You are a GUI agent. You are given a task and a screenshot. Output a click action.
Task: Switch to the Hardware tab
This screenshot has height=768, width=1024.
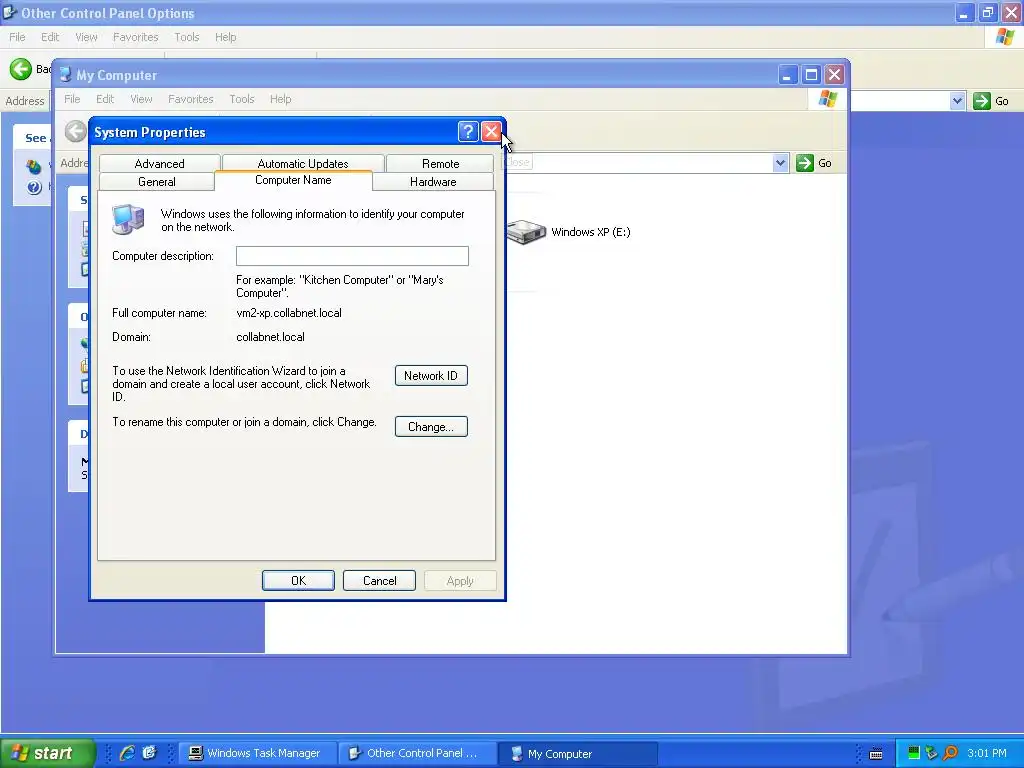point(433,182)
